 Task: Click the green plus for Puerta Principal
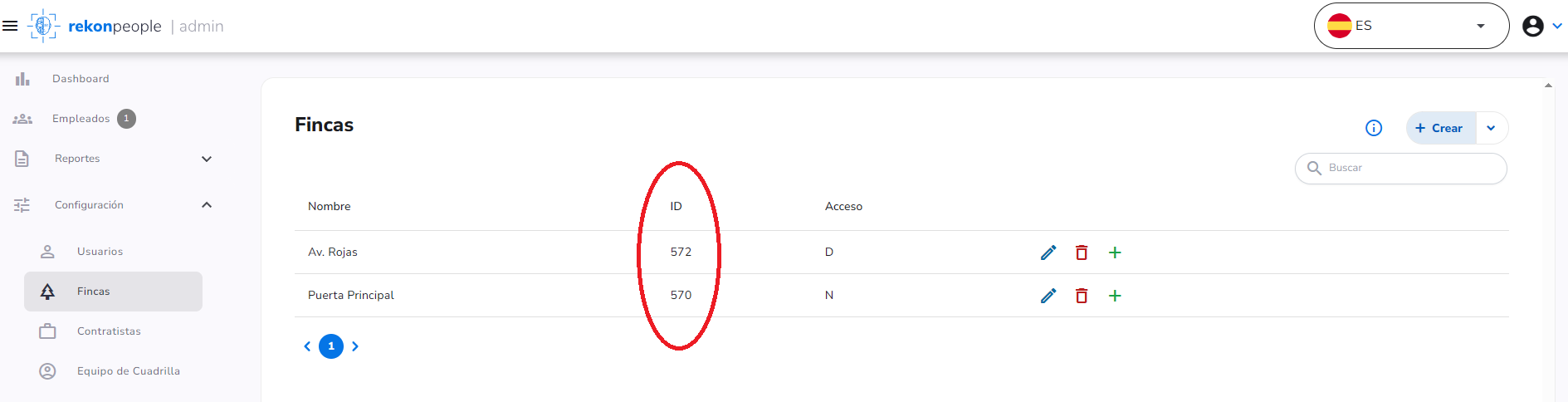pyautogui.click(x=1115, y=296)
